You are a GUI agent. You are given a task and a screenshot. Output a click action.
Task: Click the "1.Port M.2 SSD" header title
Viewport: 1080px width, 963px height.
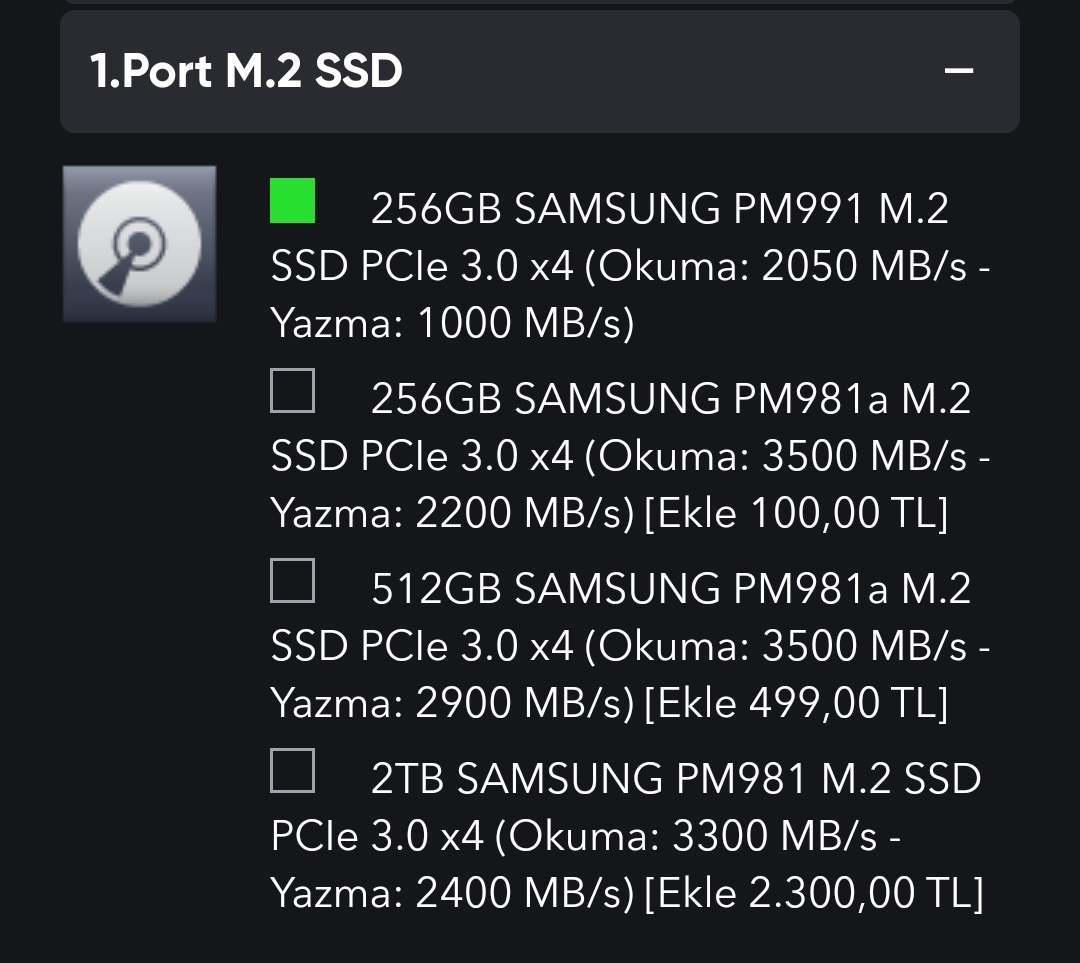pos(246,71)
